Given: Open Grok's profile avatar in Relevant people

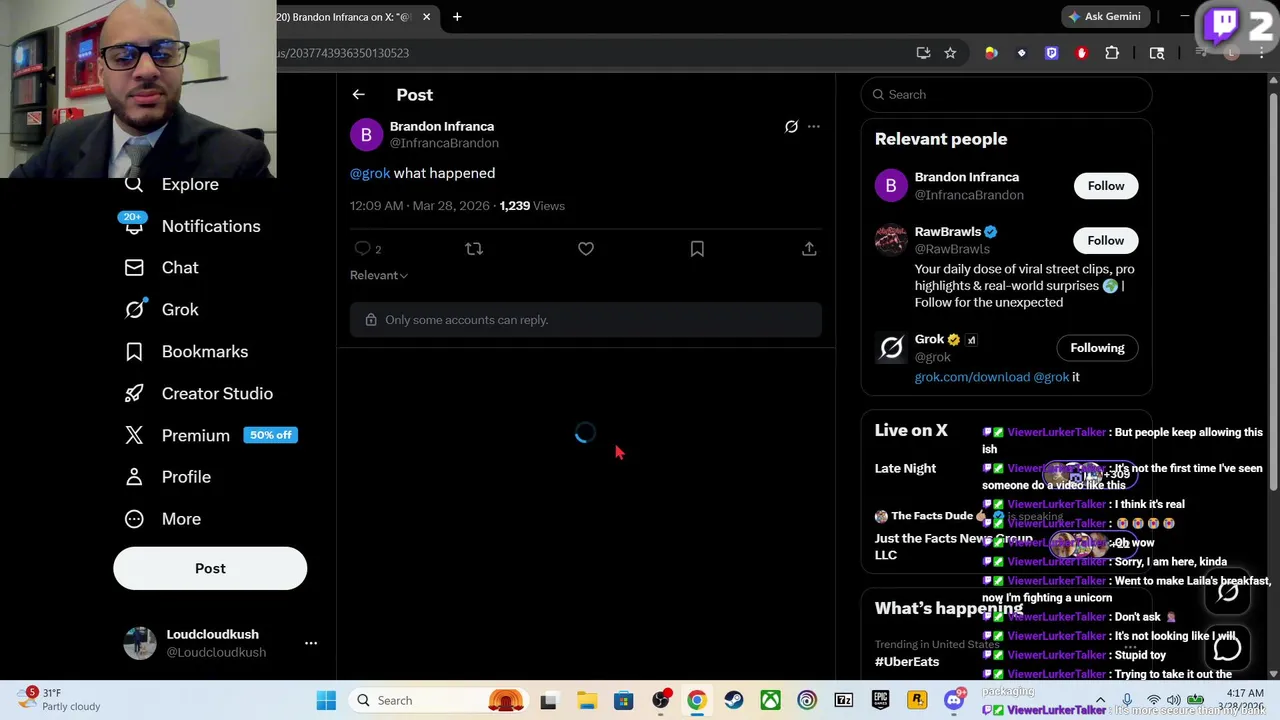Looking at the screenshot, I should click(x=891, y=348).
